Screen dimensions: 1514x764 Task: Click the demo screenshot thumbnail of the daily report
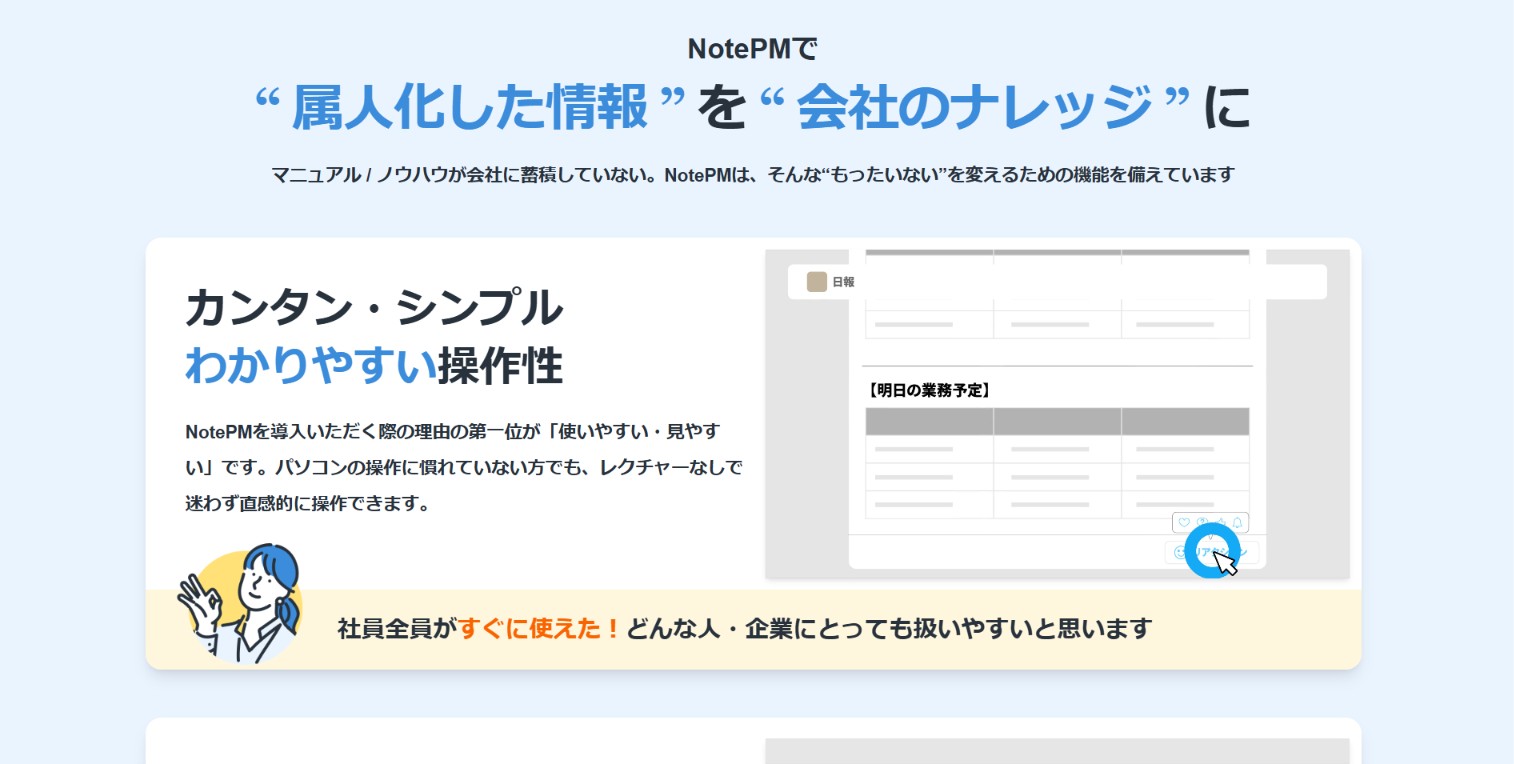point(1057,414)
